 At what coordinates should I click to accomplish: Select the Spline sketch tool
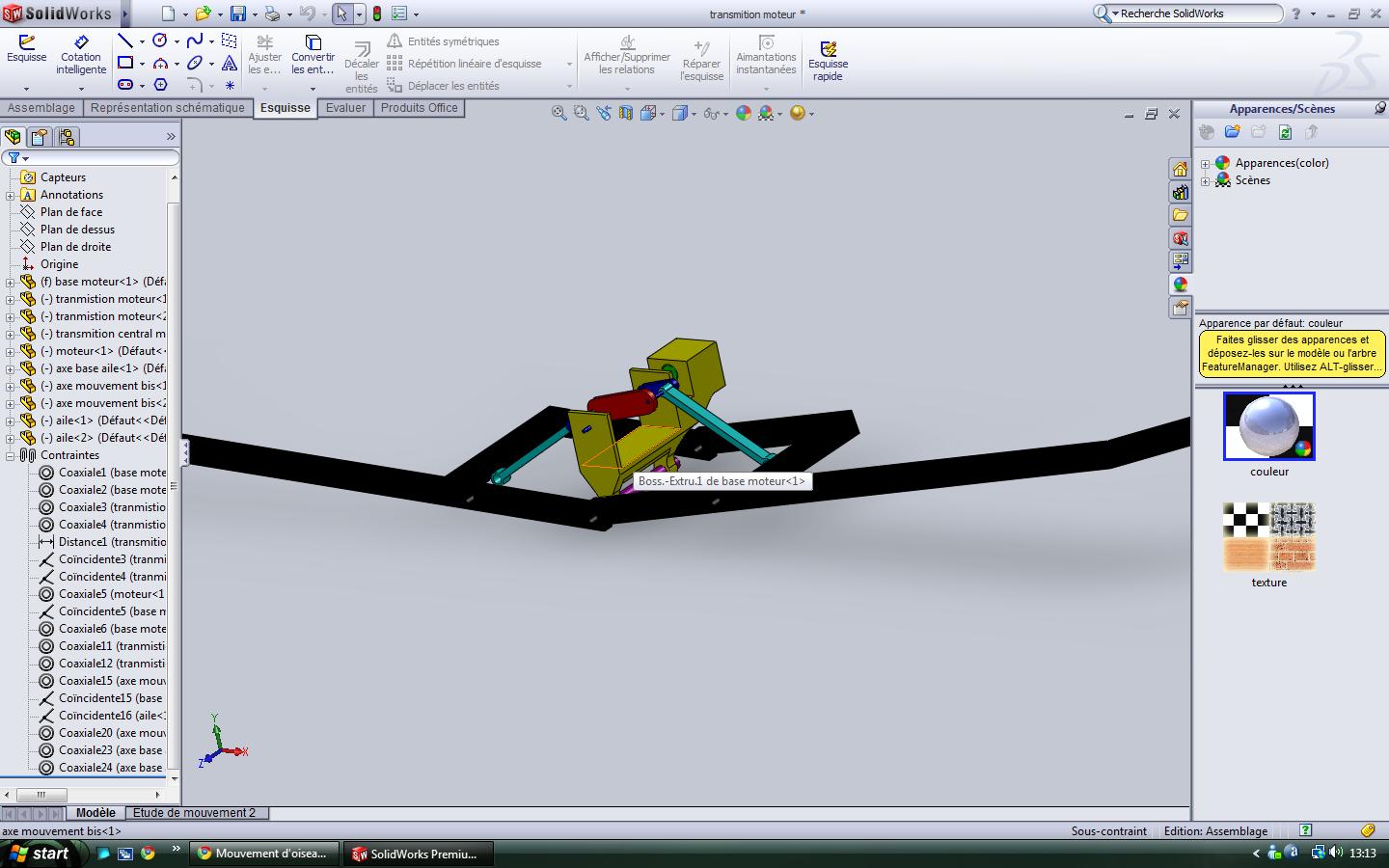coord(195,41)
